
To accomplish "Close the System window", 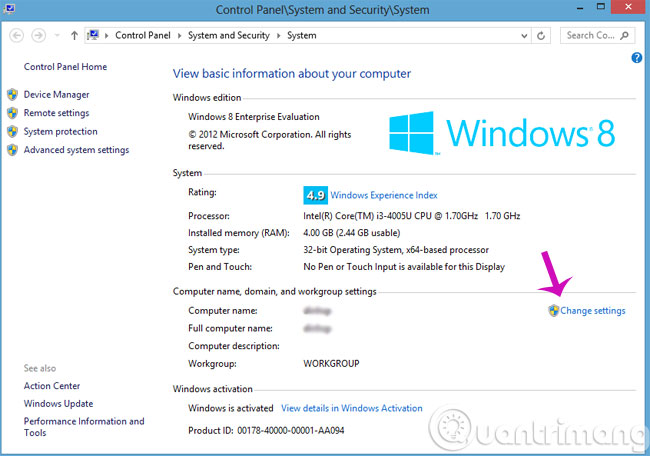I will pyautogui.click(x=628, y=7).
